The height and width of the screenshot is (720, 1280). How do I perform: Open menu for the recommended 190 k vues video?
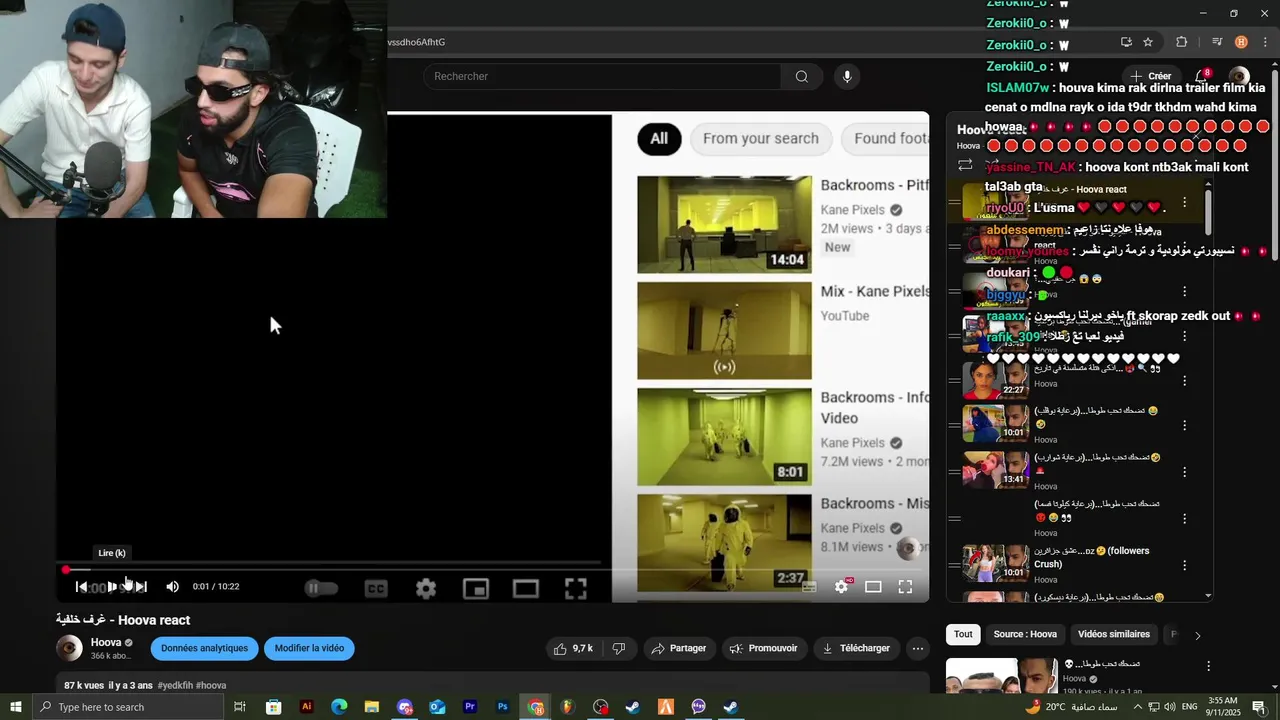(1208, 667)
